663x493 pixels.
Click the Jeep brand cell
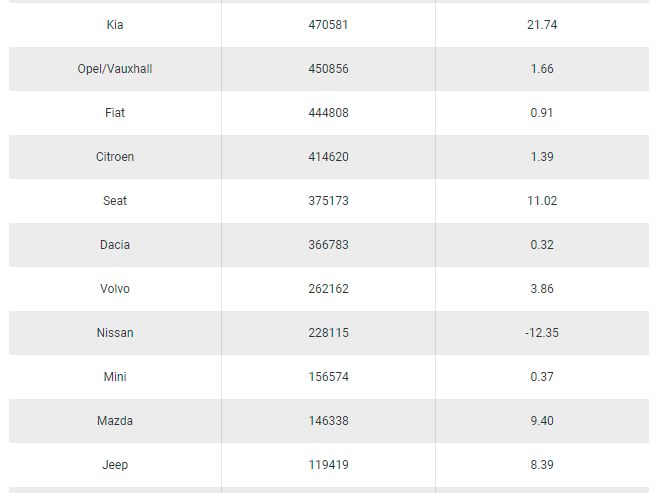pyautogui.click(x=115, y=465)
